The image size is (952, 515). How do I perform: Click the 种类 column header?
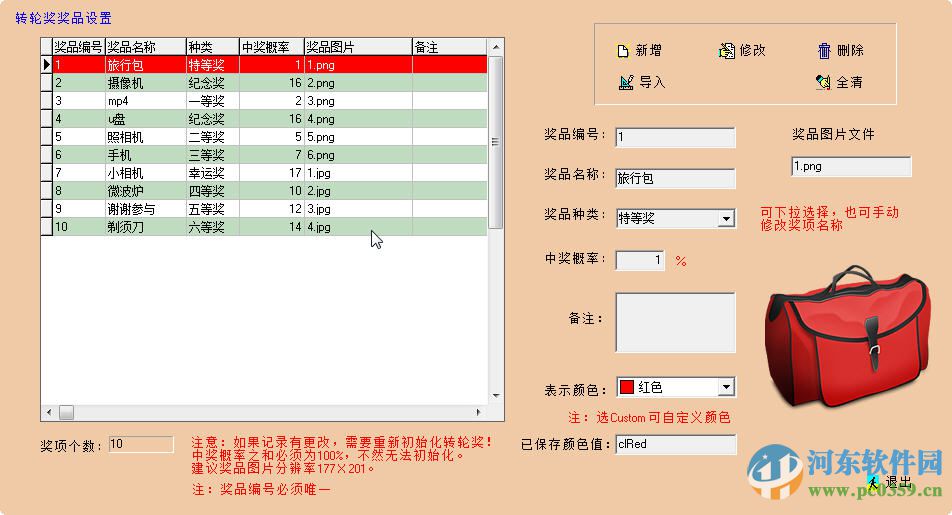[x=212, y=47]
